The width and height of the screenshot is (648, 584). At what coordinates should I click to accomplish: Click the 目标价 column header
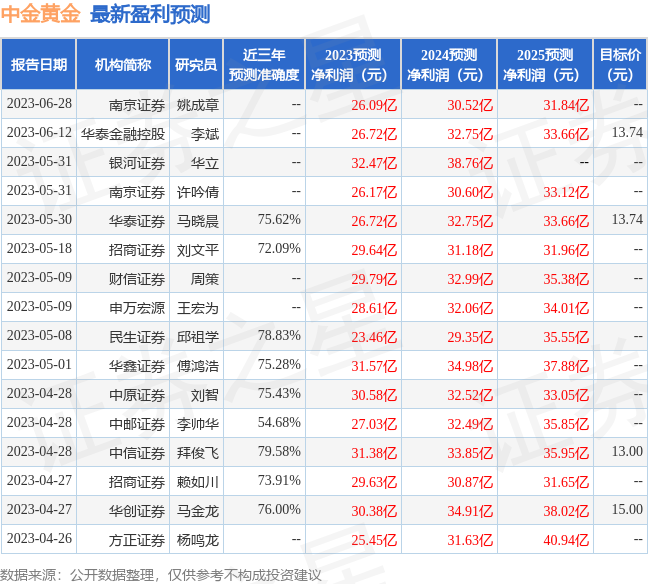[x=620, y=64]
